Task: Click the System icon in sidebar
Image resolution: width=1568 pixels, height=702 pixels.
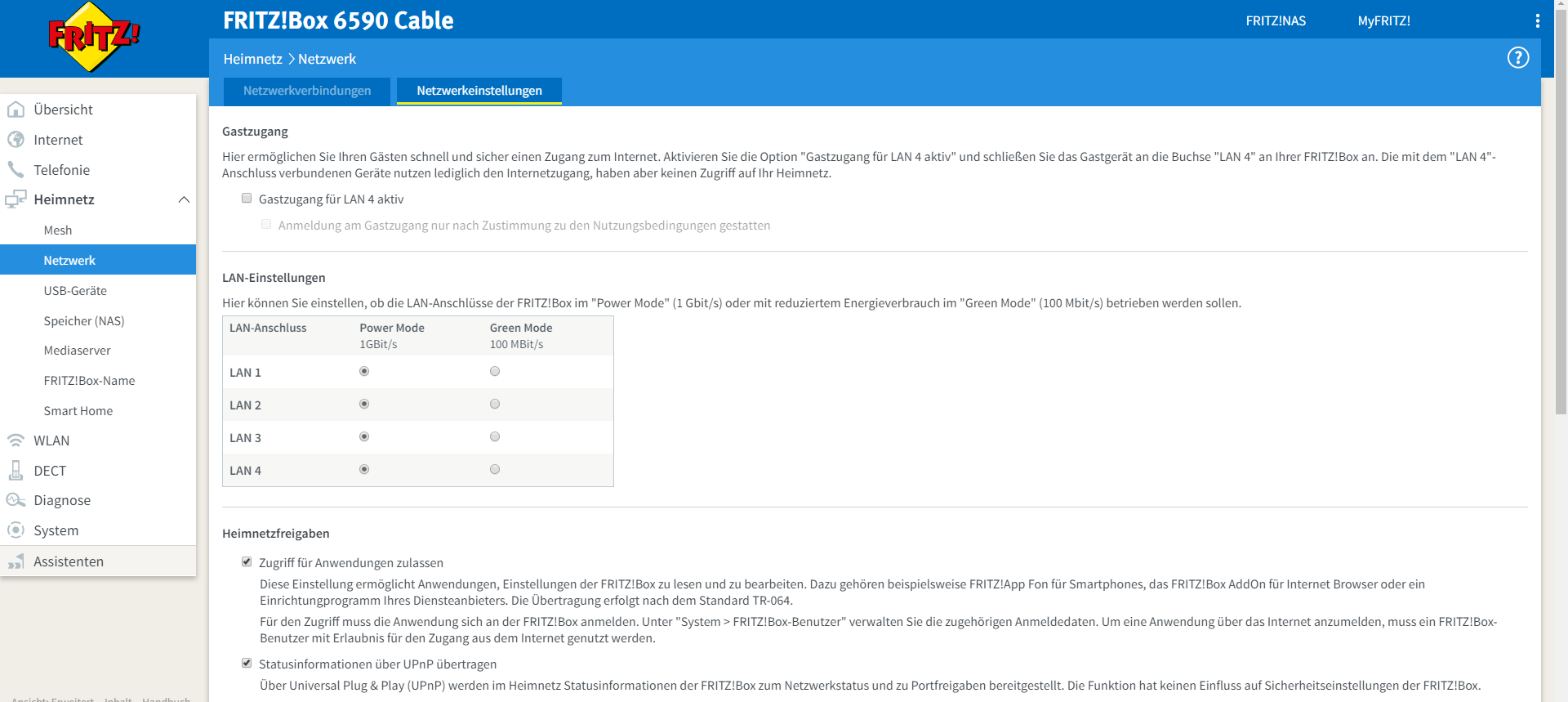Action: coord(16,530)
